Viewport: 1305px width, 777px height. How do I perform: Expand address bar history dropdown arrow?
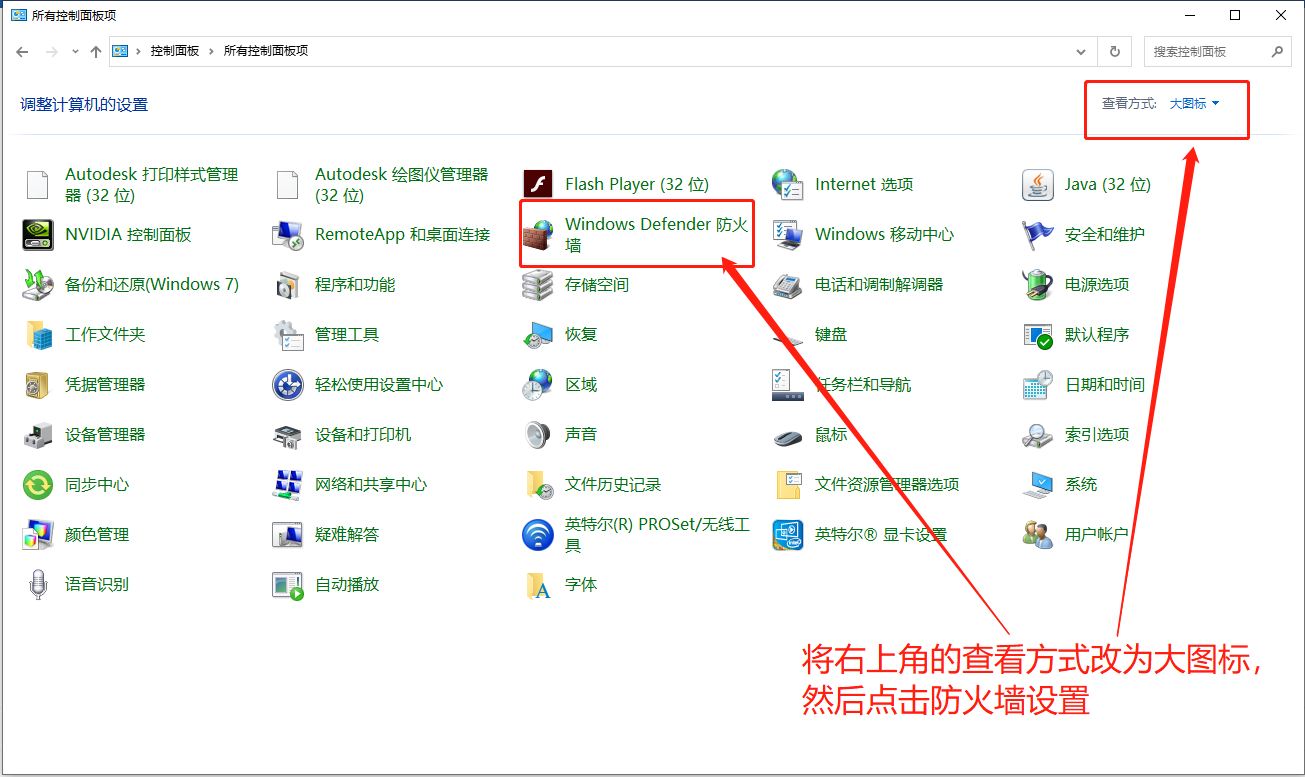[x=1081, y=51]
